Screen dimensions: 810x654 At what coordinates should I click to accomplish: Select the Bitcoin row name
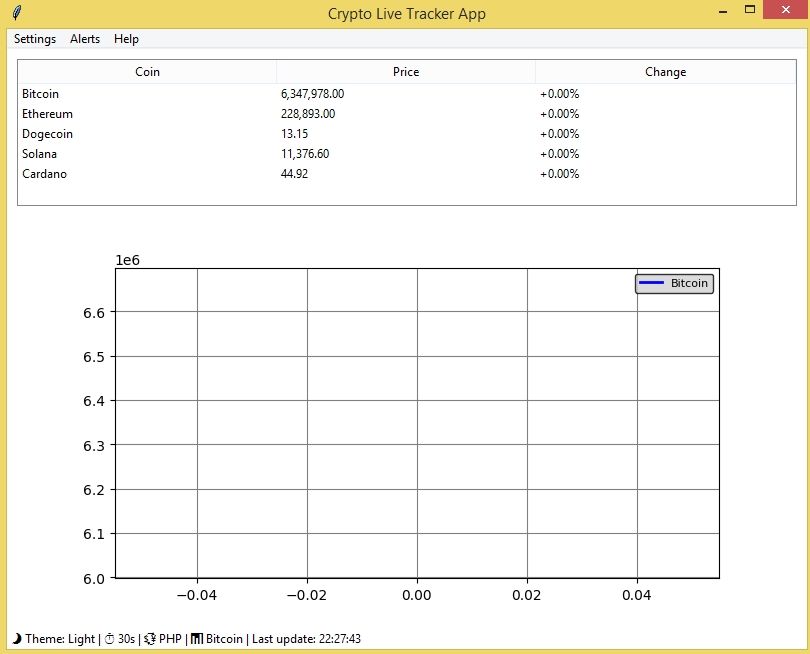pyautogui.click(x=40, y=94)
